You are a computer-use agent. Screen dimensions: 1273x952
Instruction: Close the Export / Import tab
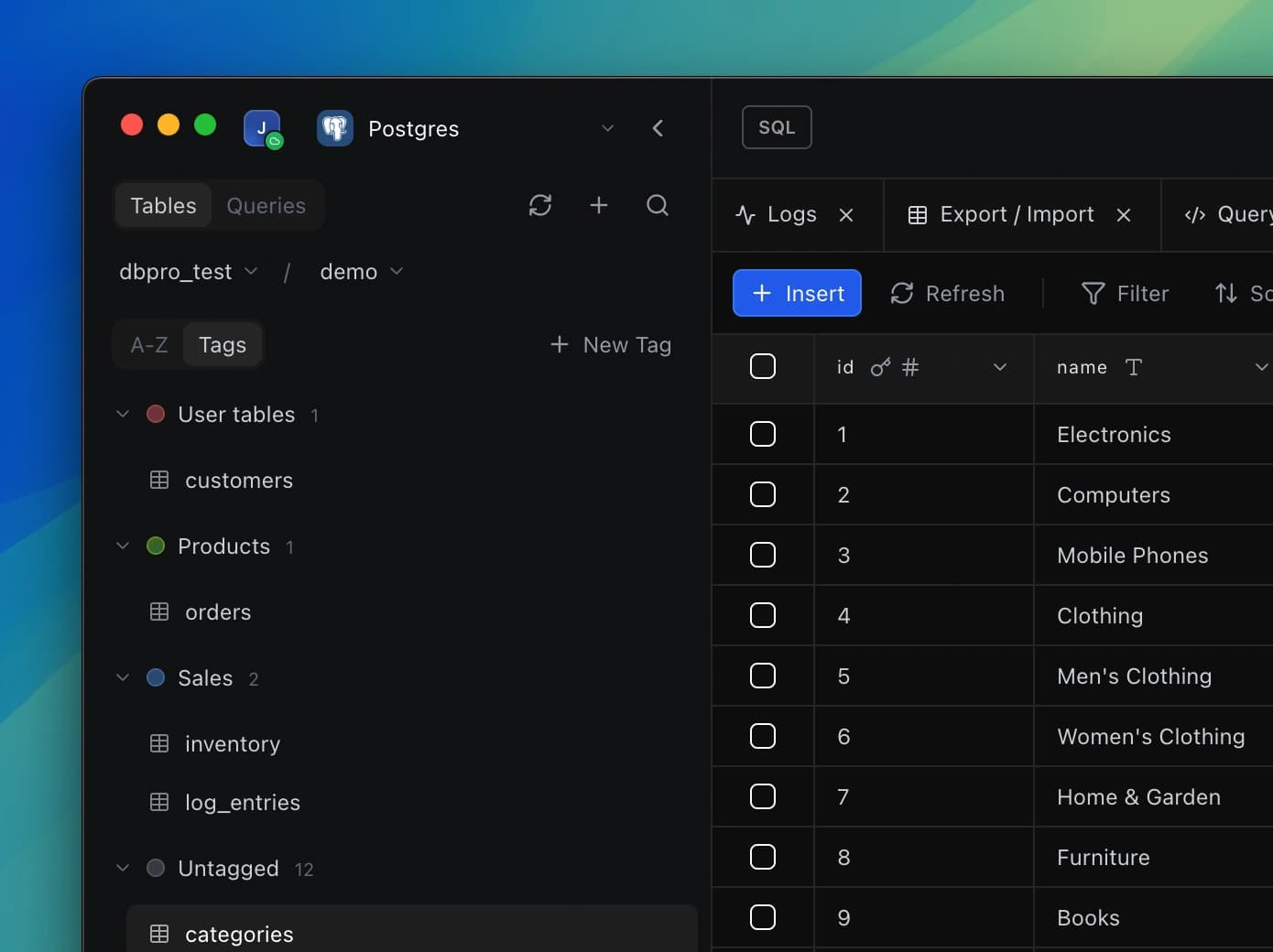click(x=1124, y=215)
